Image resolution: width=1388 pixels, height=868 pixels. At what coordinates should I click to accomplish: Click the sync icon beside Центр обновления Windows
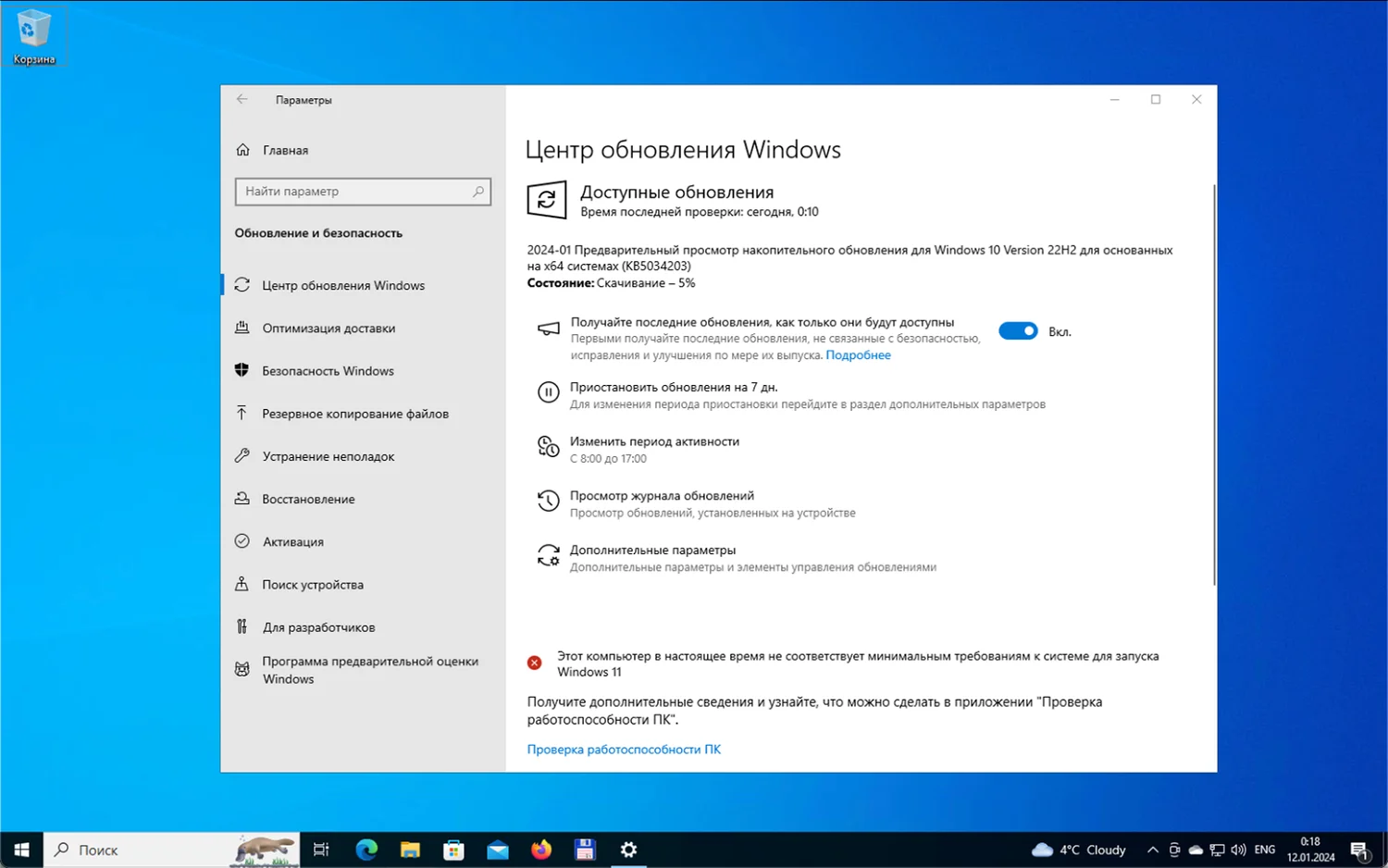(x=242, y=285)
